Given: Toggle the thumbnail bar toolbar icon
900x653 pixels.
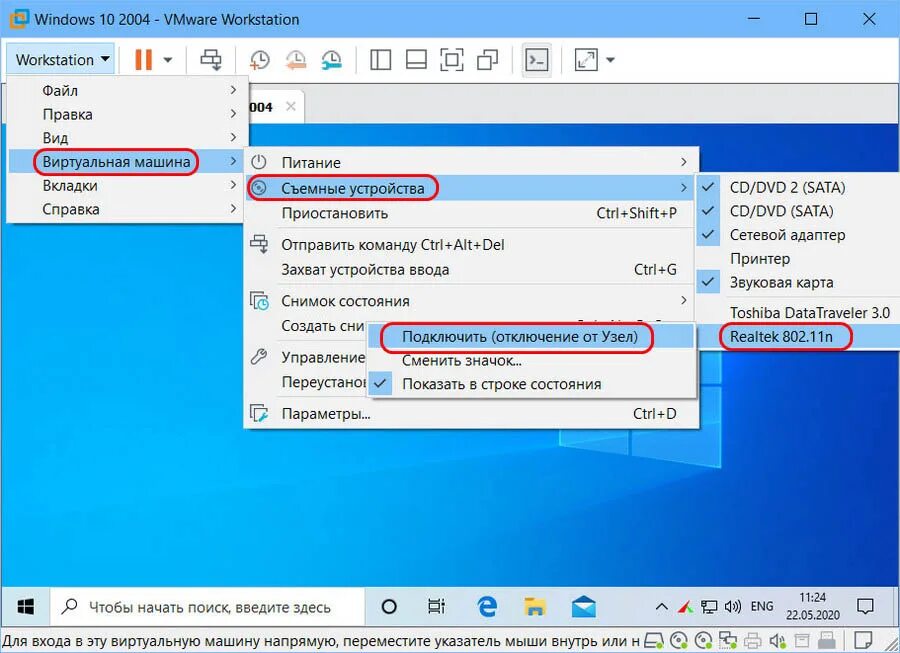Looking at the screenshot, I should tap(416, 60).
